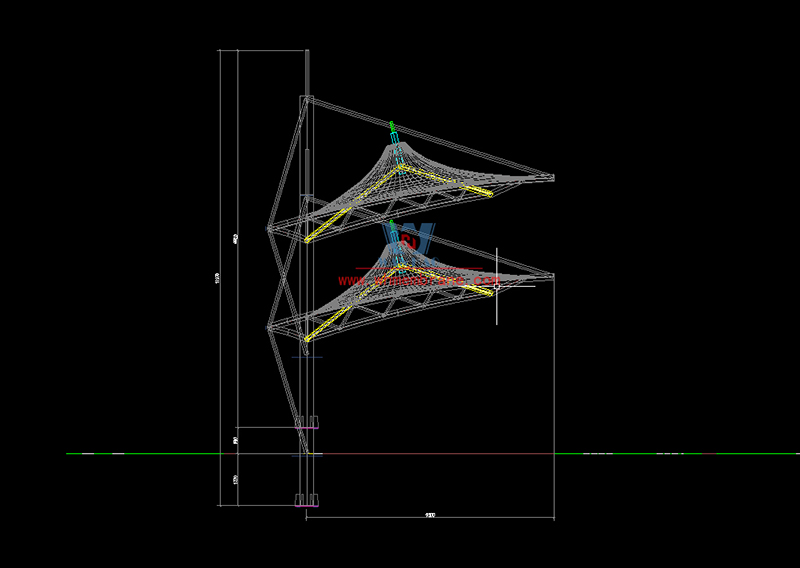Image resolution: width=800 pixels, height=568 pixels.
Task: Select the right tip of upper canopy
Action: tap(552, 177)
